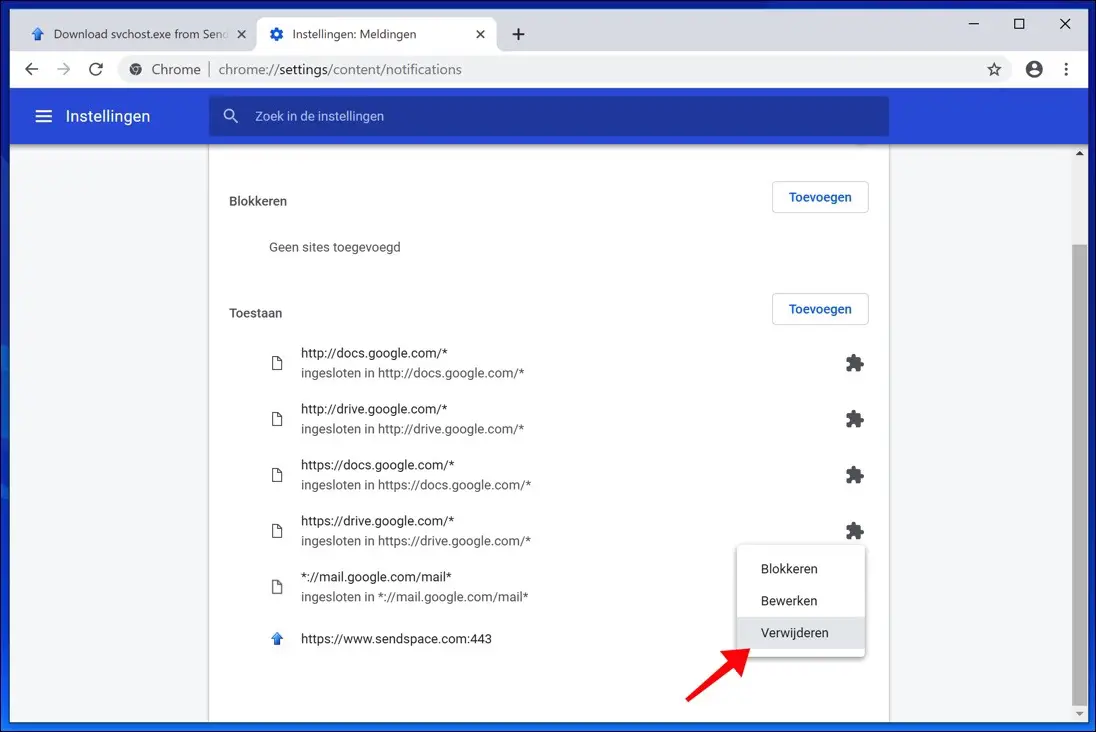Click the http://docs.google.com/* entry text
The image size is (1096, 732).
[374, 353]
